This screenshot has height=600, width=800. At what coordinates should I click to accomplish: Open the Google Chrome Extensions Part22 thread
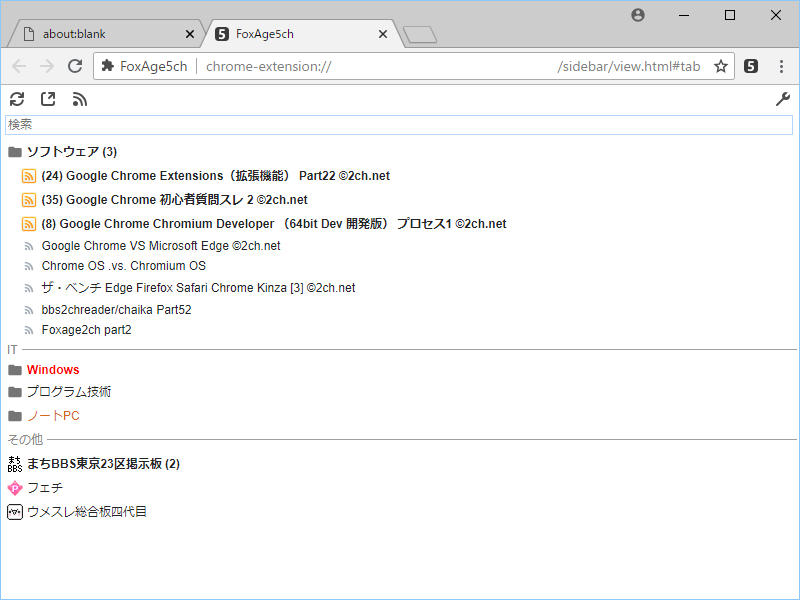click(215, 176)
